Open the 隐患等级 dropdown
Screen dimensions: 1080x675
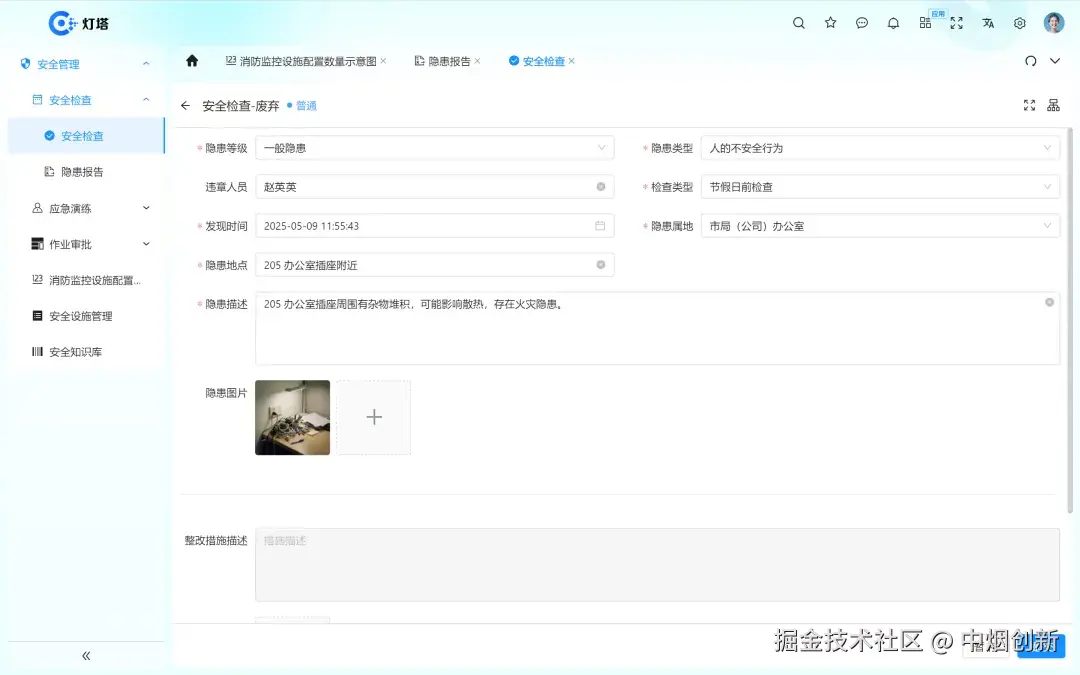coord(435,147)
